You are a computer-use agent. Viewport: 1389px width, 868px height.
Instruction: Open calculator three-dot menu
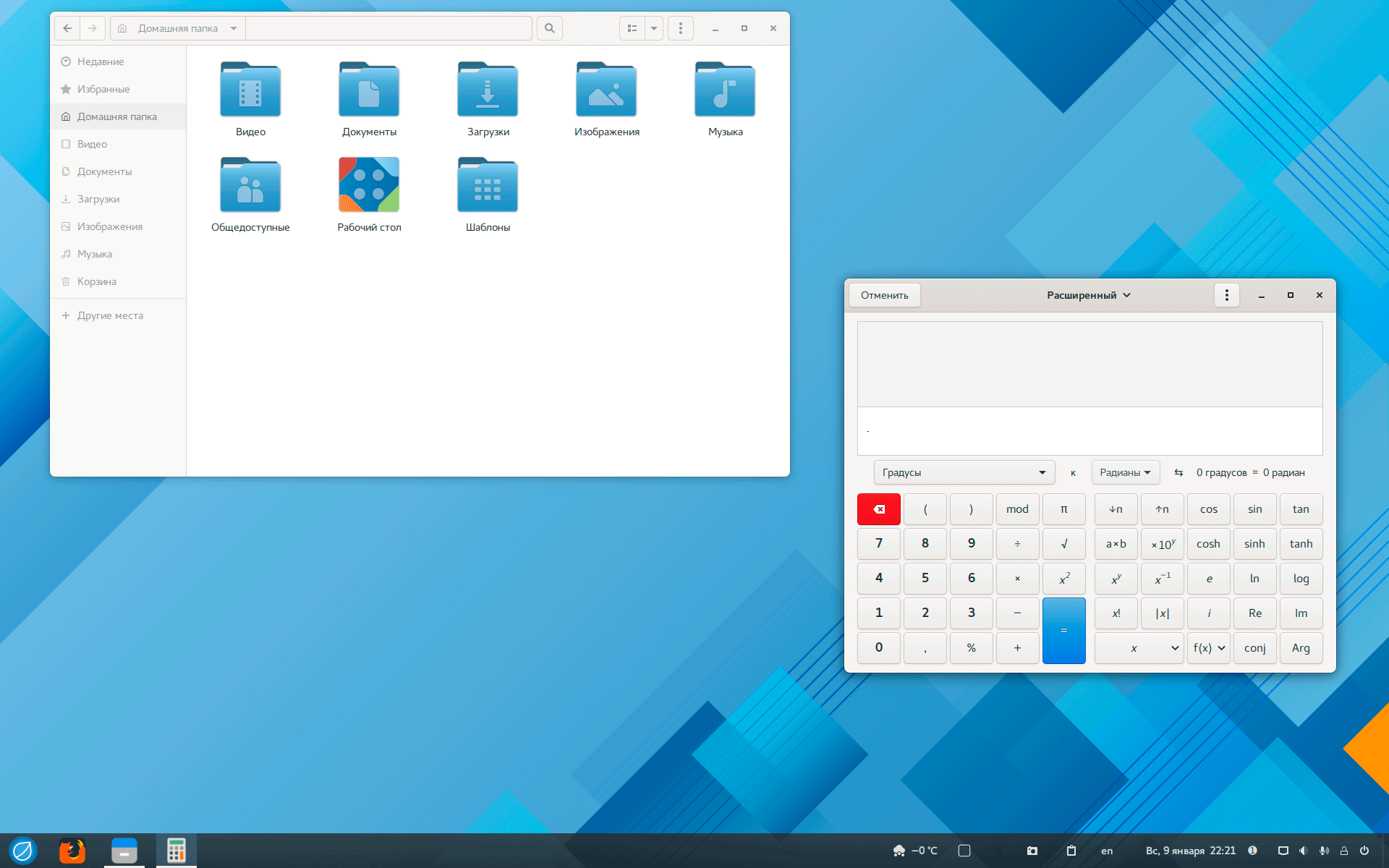1226,295
